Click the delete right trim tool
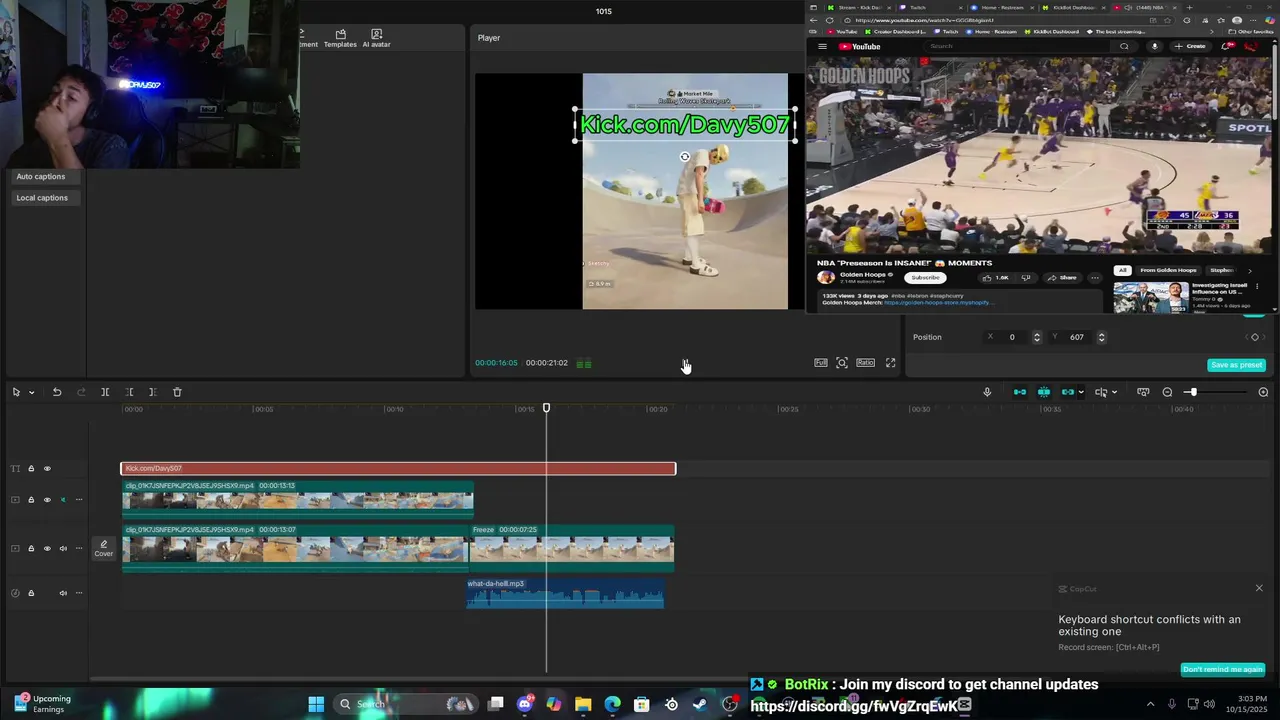 click(x=152, y=392)
